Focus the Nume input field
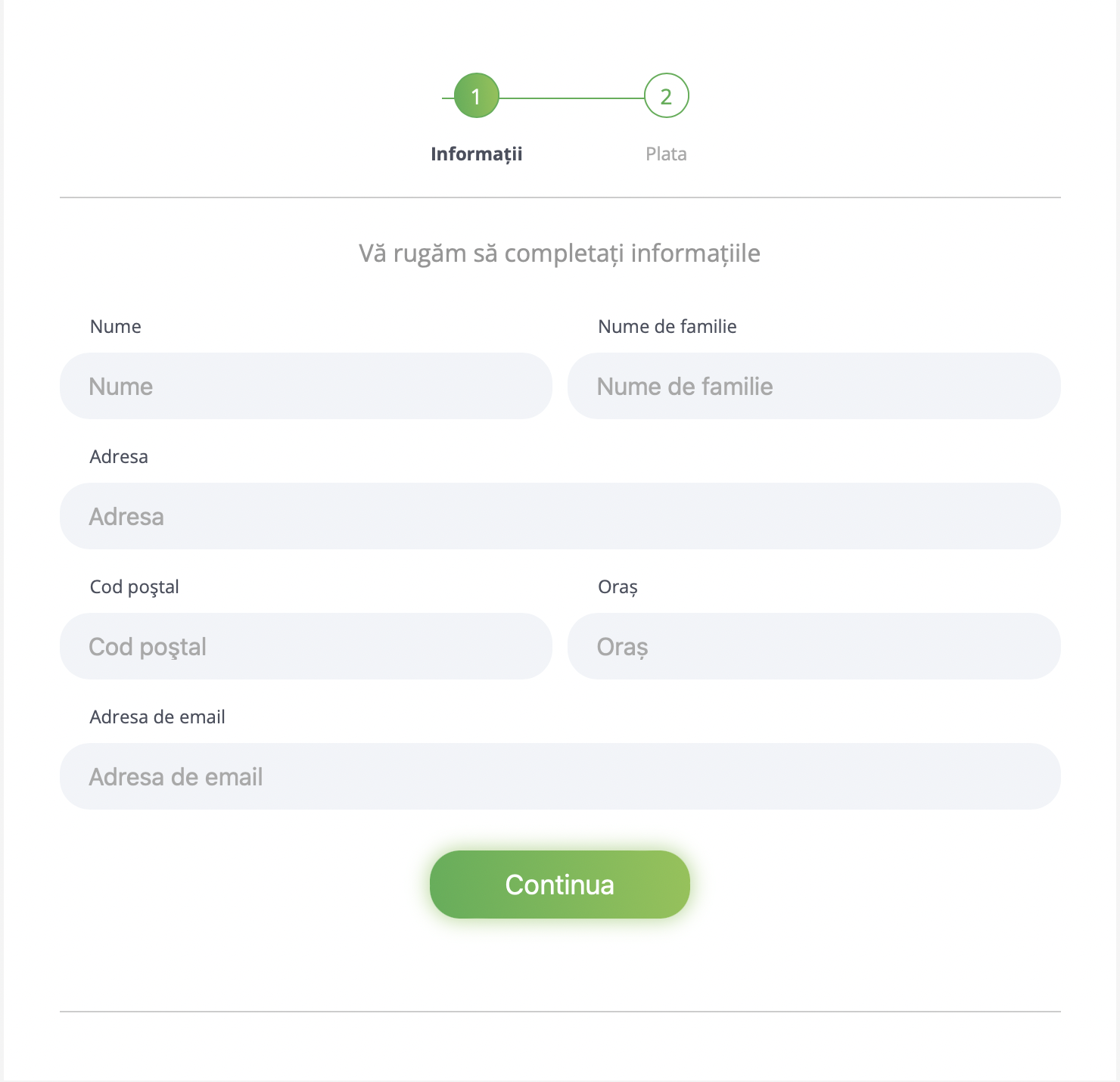Image resolution: width=1120 pixels, height=1082 pixels. pos(306,386)
